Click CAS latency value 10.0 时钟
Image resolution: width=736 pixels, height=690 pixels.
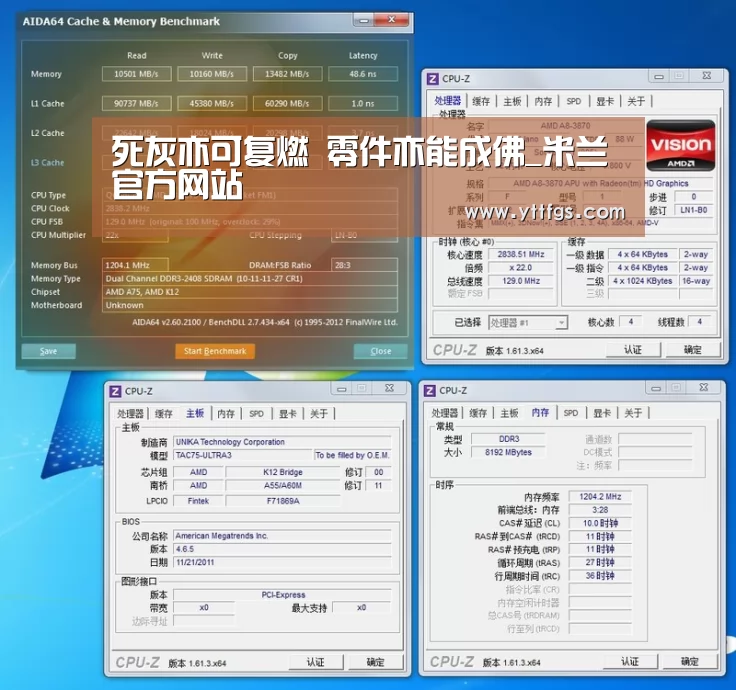(x=600, y=523)
